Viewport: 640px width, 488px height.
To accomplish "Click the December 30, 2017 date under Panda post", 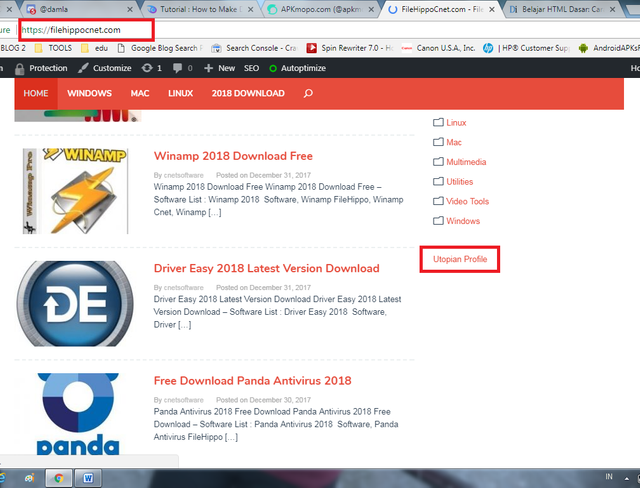I will [280, 400].
